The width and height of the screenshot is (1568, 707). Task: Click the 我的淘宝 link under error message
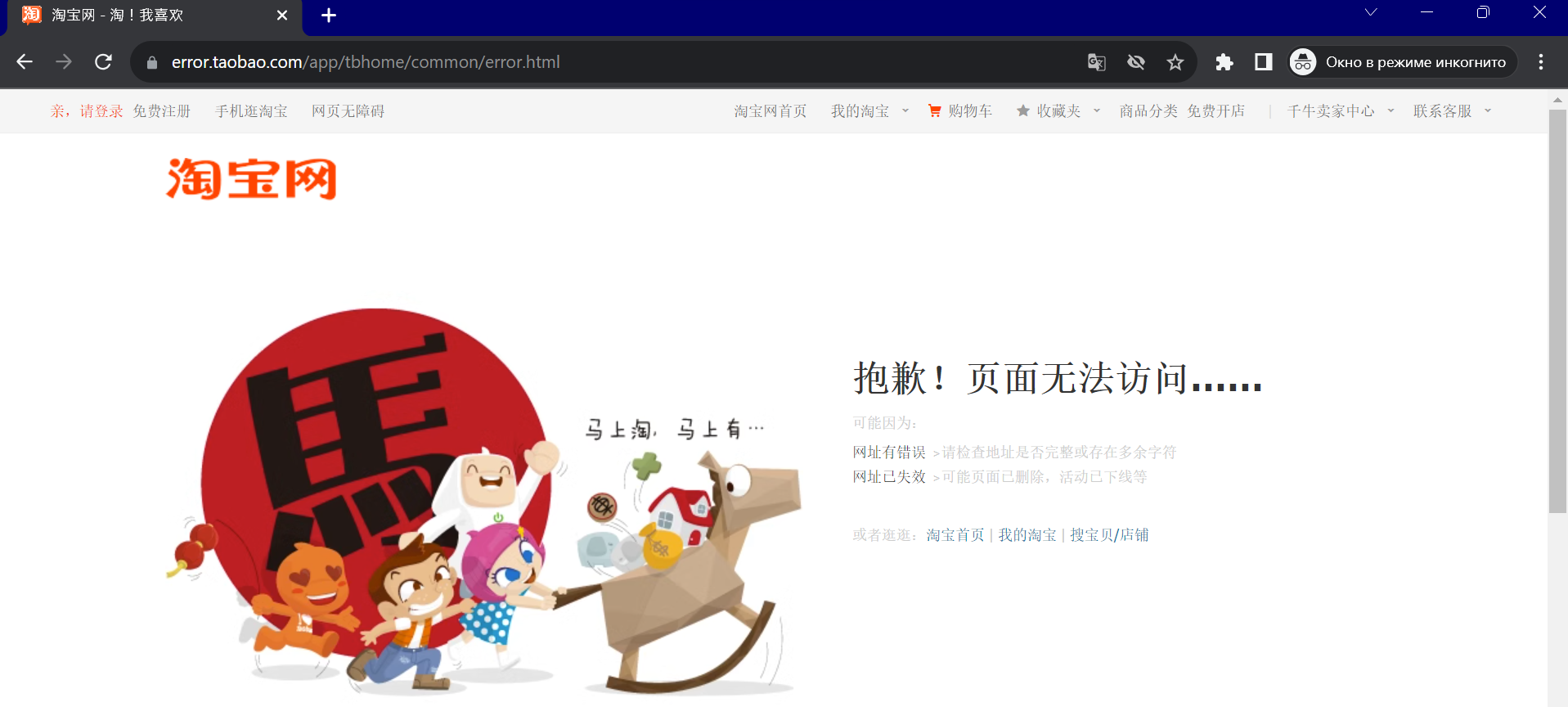[x=1027, y=535]
